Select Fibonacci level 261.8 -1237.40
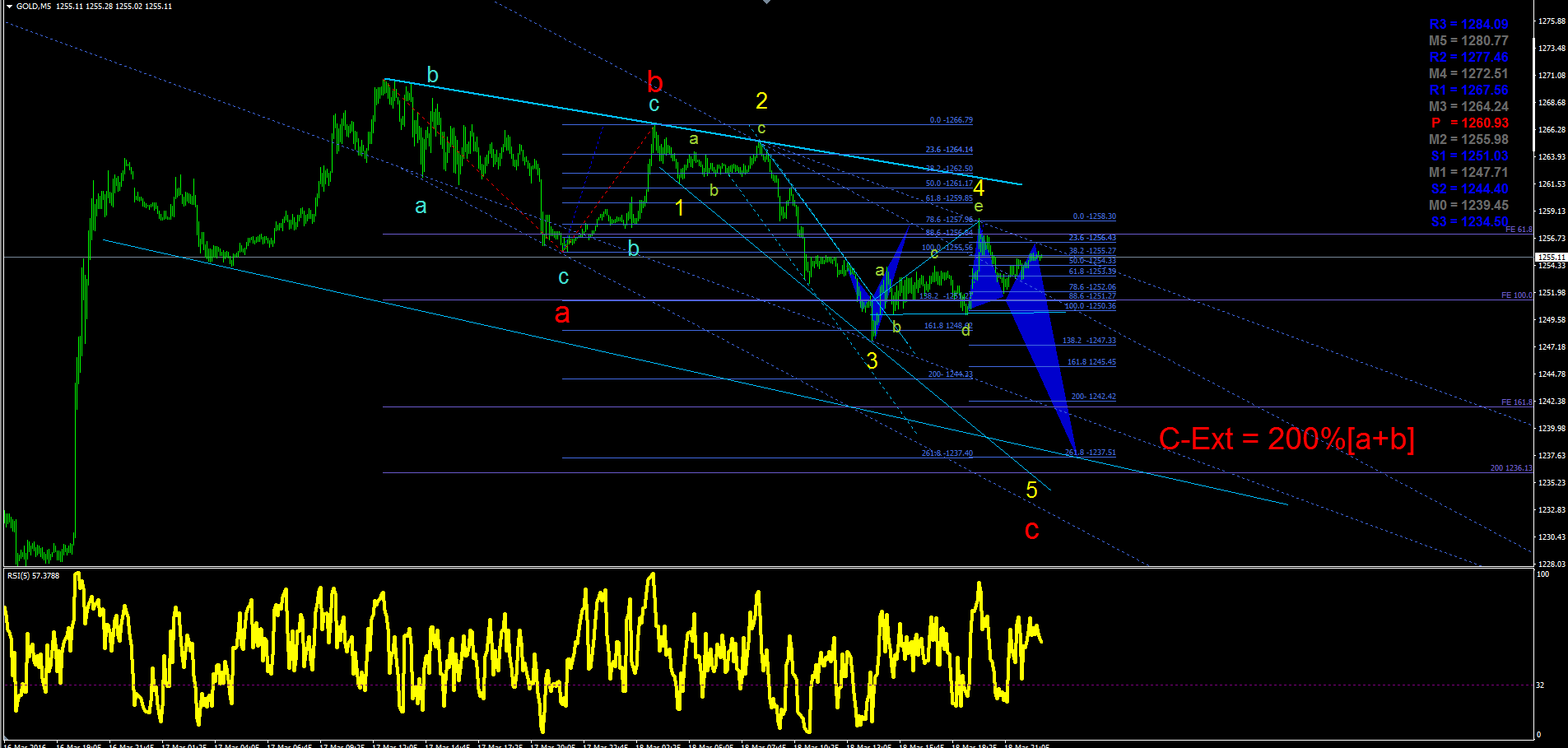 click(947, 453)
